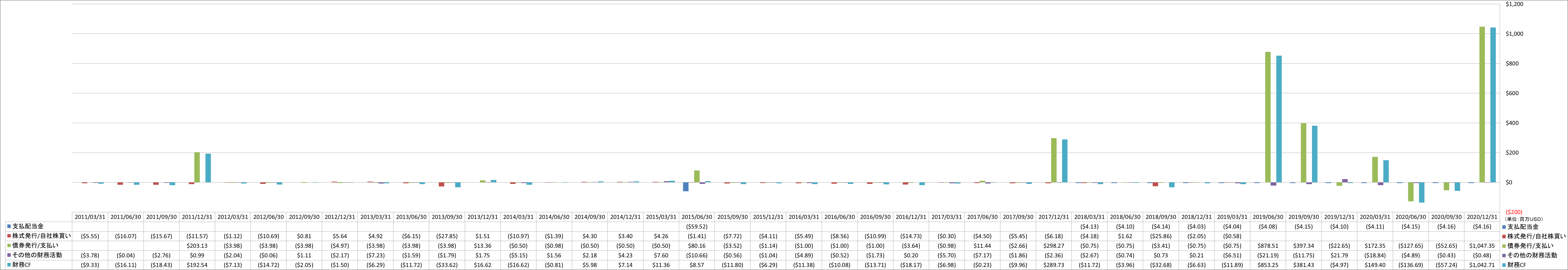The height and width of the screenshot is (270, 1568).
Task: Click the $397.34 cell
Action: coord(1304,246)
